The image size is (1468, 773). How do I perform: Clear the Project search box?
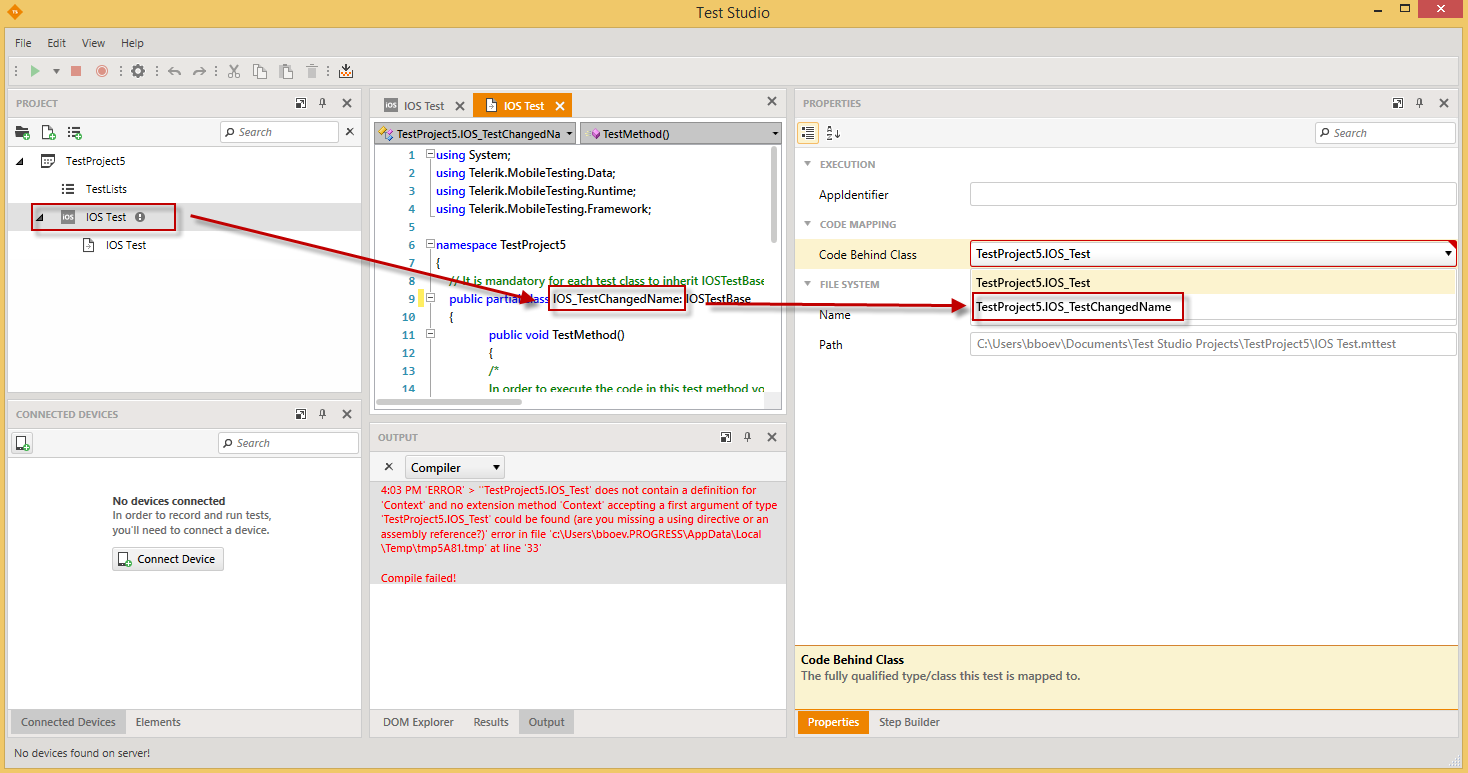(x=350, y=132)
